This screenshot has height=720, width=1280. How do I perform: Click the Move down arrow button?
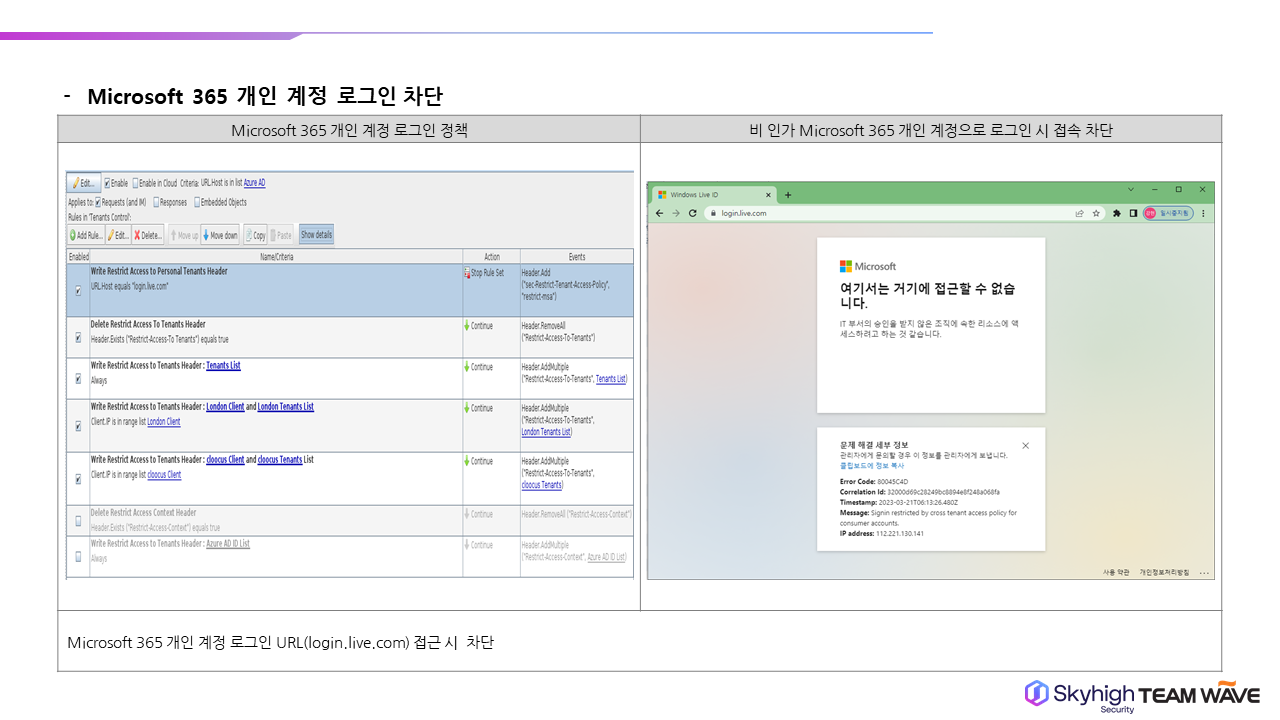click(220, 235)
